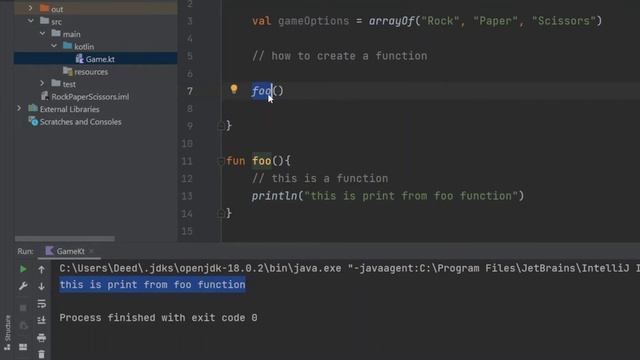Screen dimensions: 640x360
Task: Click the down the stack trace arrow
Action: pyautogui.click(x=41, y=286)
